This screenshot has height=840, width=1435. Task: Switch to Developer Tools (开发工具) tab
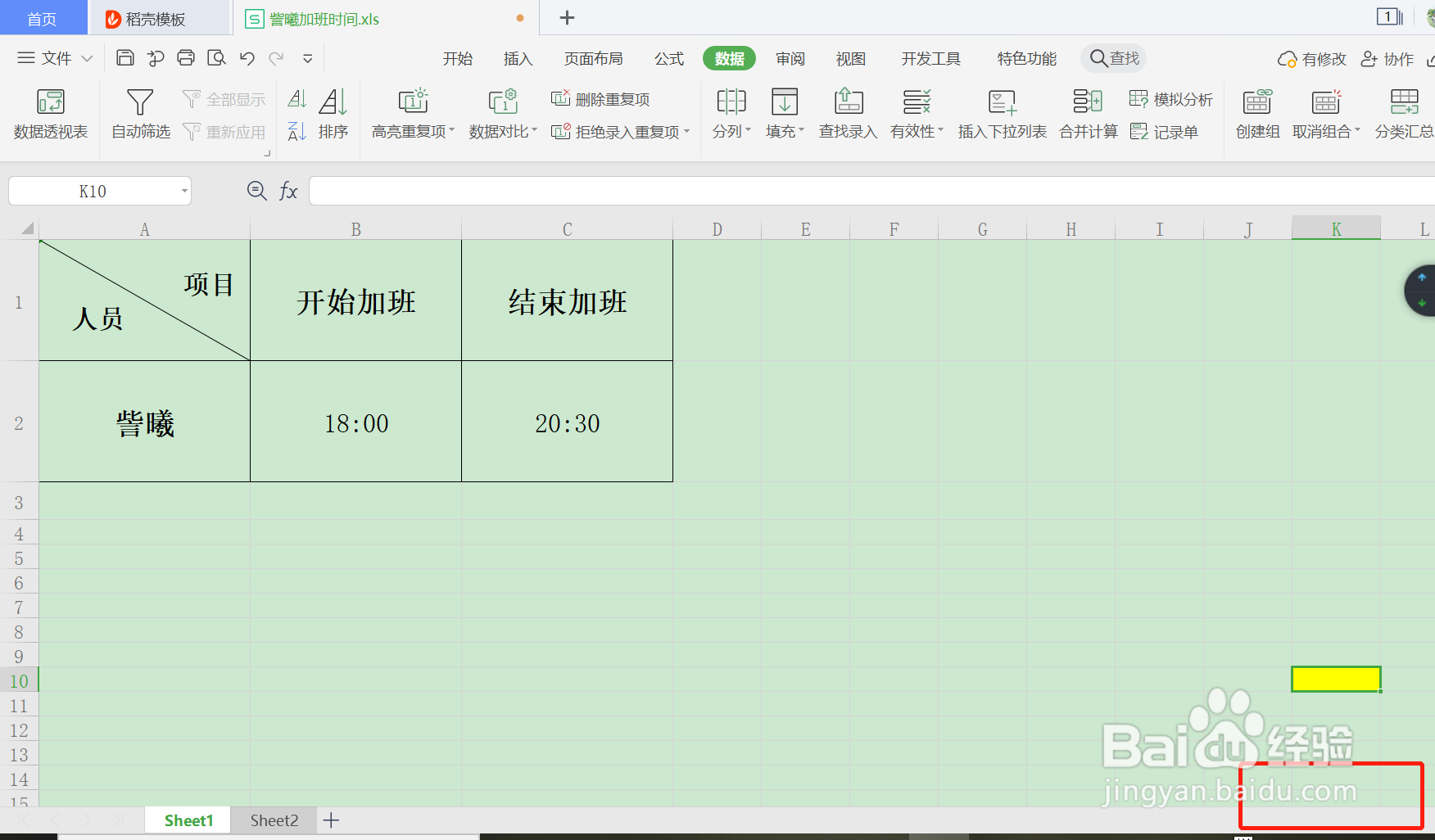coord(930,58)
